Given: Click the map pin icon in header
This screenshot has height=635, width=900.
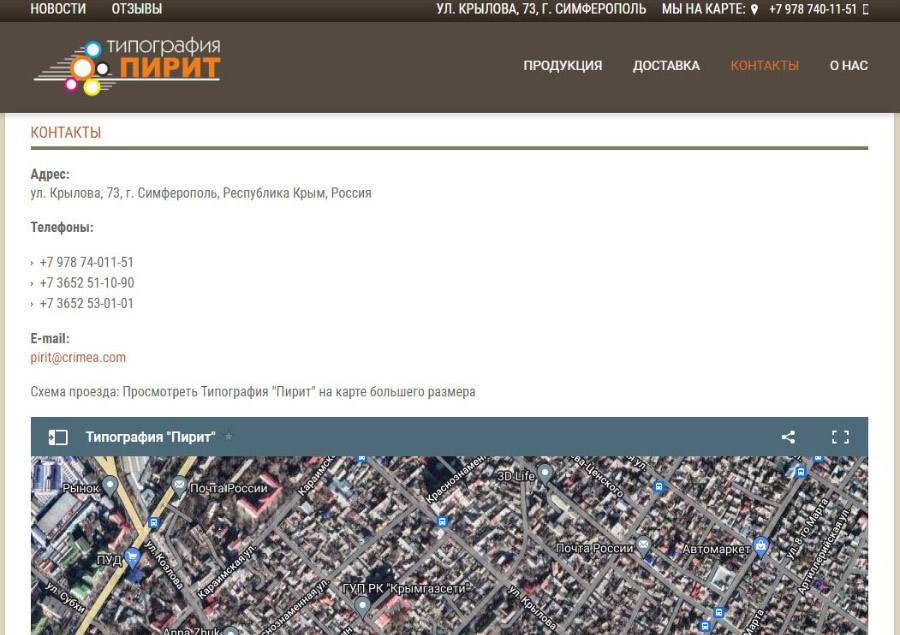Looking at the screenshot, I should point(754,9).
